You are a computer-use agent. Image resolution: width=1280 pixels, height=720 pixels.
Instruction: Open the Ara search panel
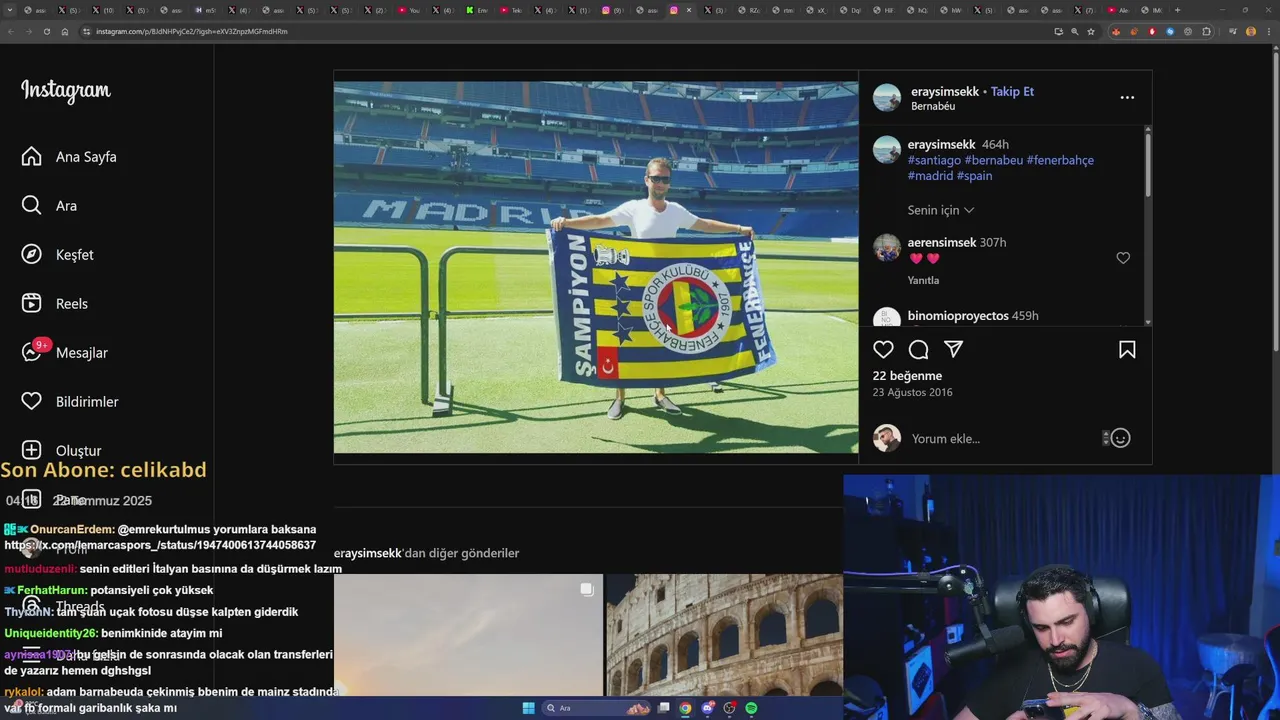(x=49, y=206)
